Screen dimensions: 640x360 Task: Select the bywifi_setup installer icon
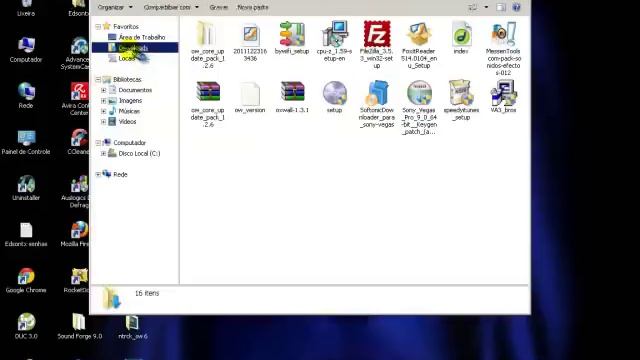(x=292, y=34)
